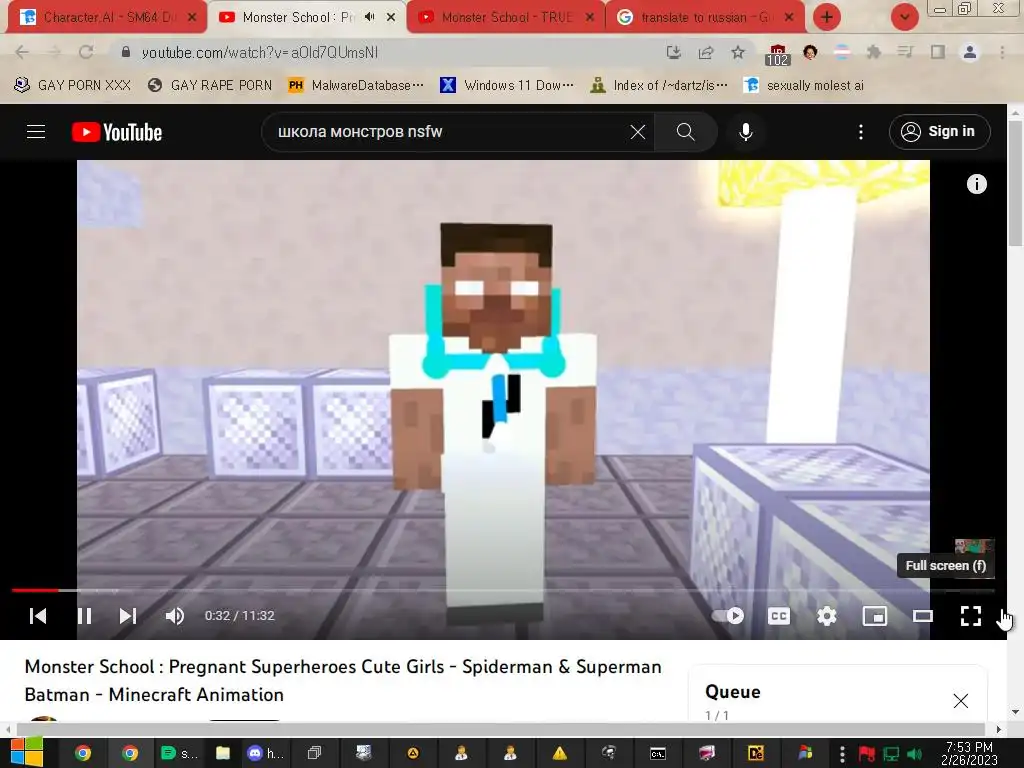
Task: Show hidden system tray icons
Action: (x=842, y=754)
